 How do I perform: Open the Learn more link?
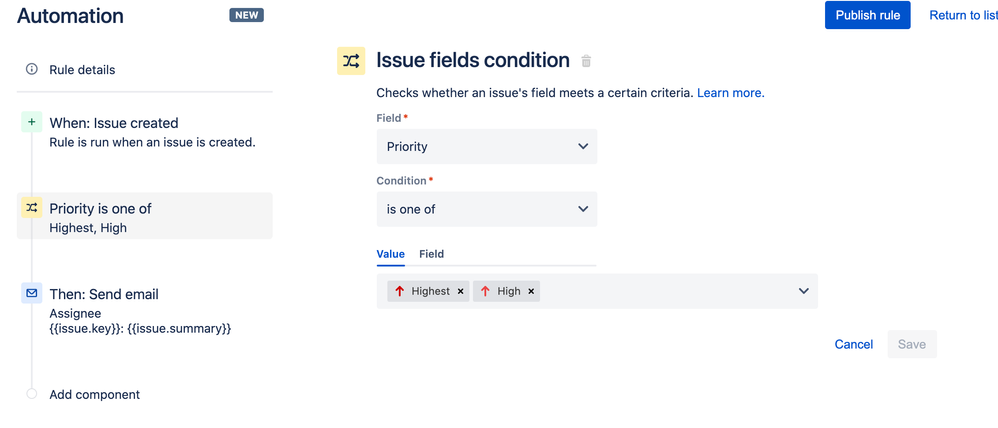(x=730, y=93)
